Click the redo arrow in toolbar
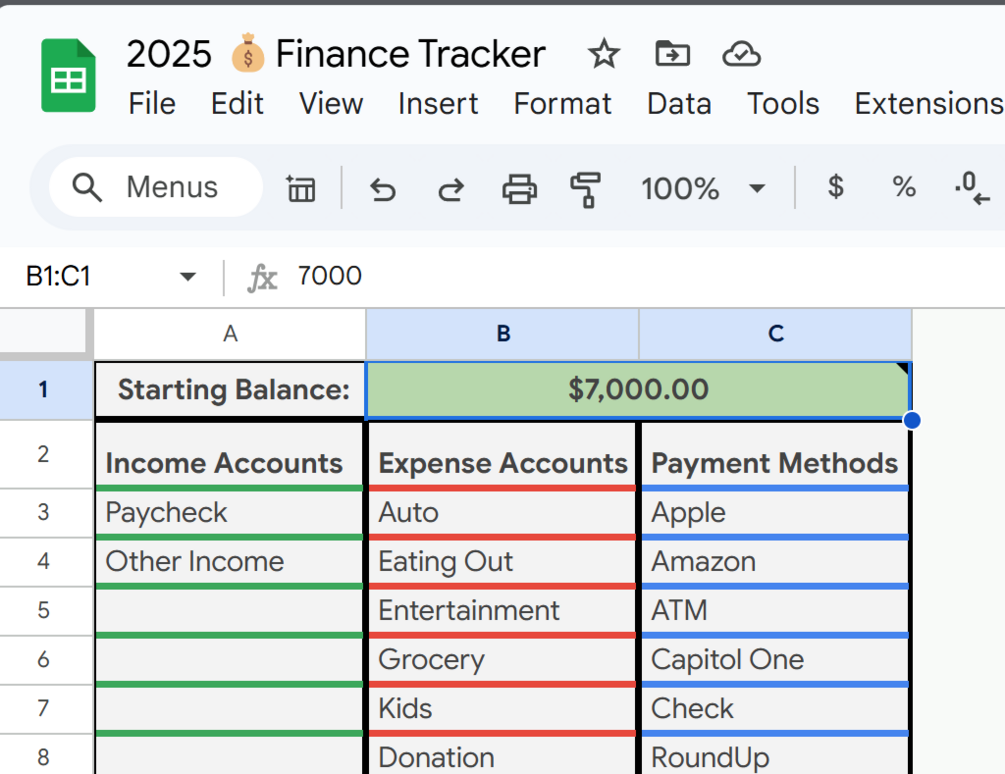Image resolution: width=1005 pixels, height=774 pixels. pyautogui.click(x=451, y=188)
